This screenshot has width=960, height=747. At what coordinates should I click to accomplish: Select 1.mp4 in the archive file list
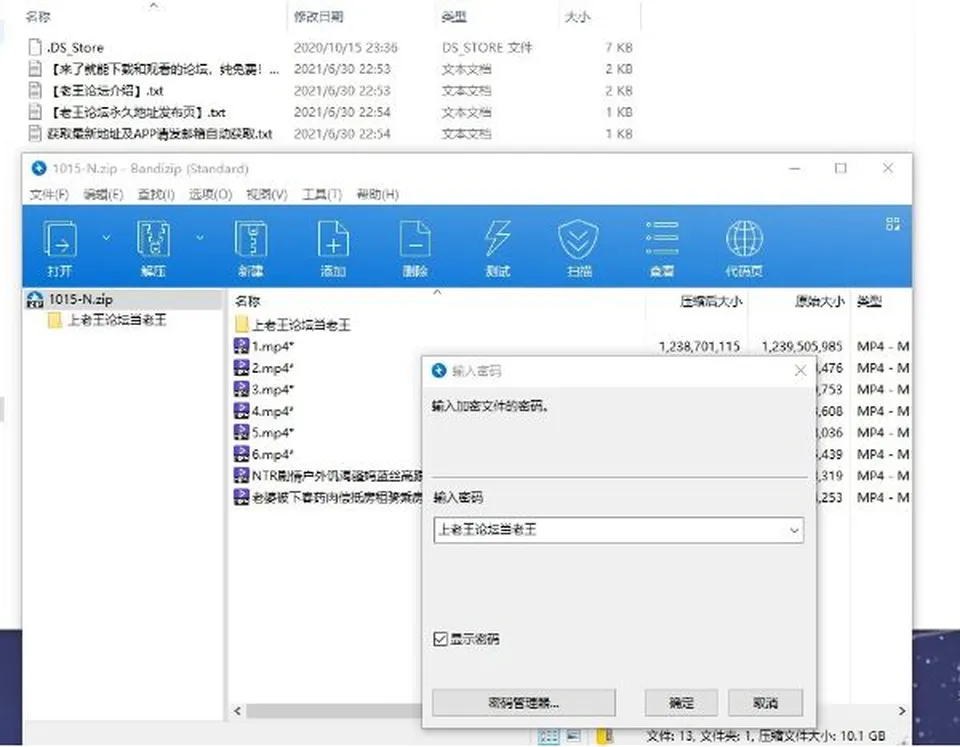273,347
